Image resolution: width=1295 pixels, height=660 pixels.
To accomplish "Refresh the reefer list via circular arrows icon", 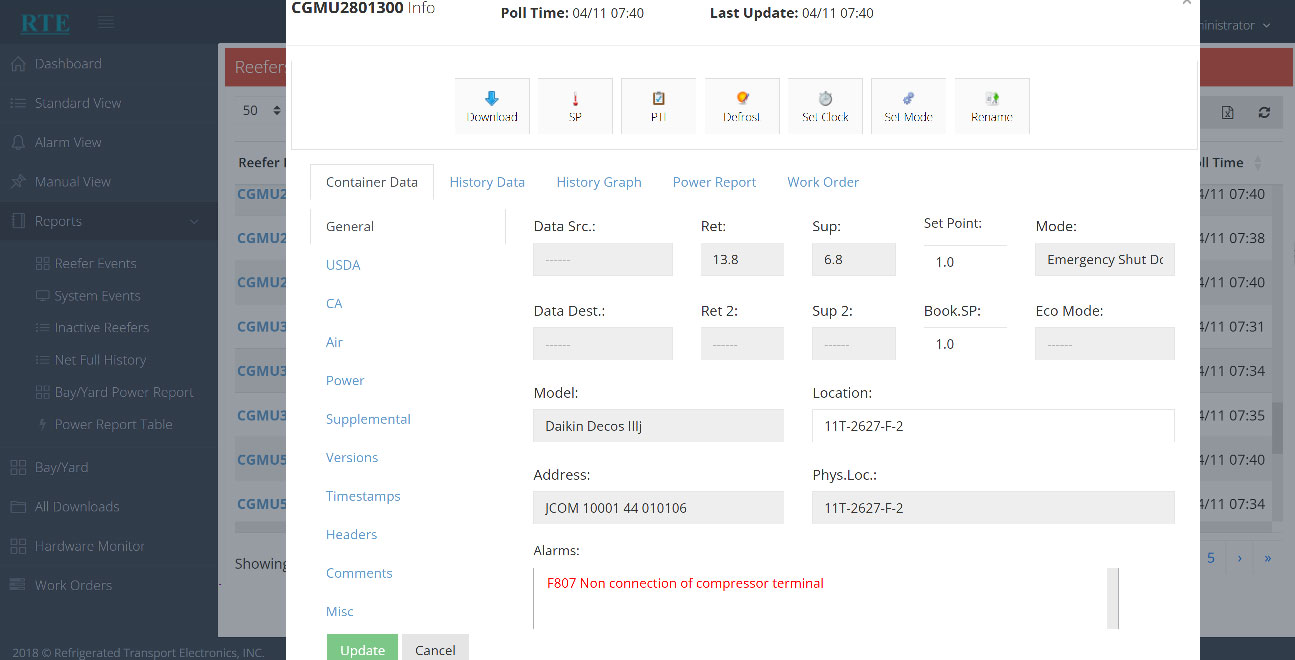I will (1263, 112).
